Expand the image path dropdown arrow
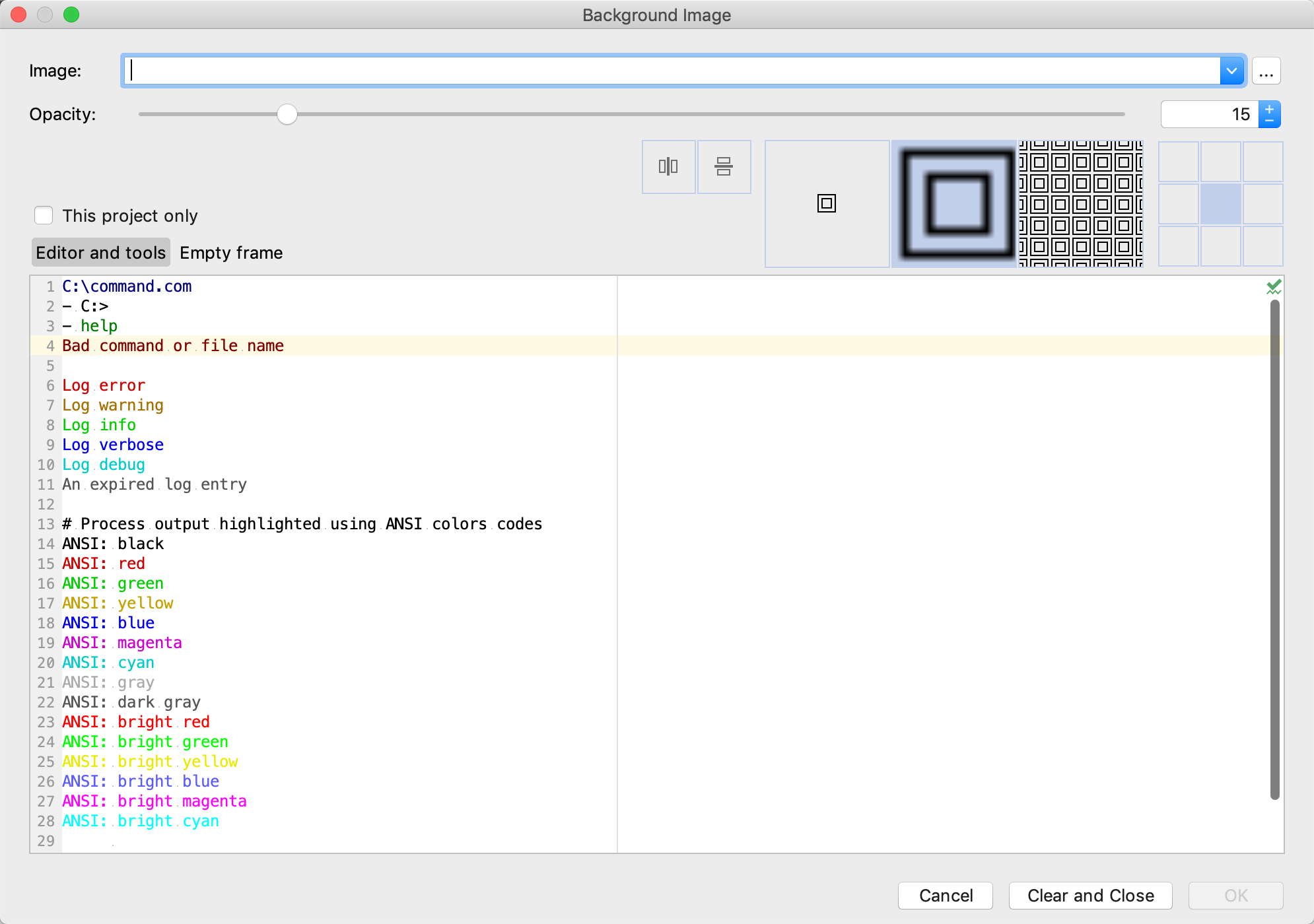Screen dimensions: 1314x924 1230,70
